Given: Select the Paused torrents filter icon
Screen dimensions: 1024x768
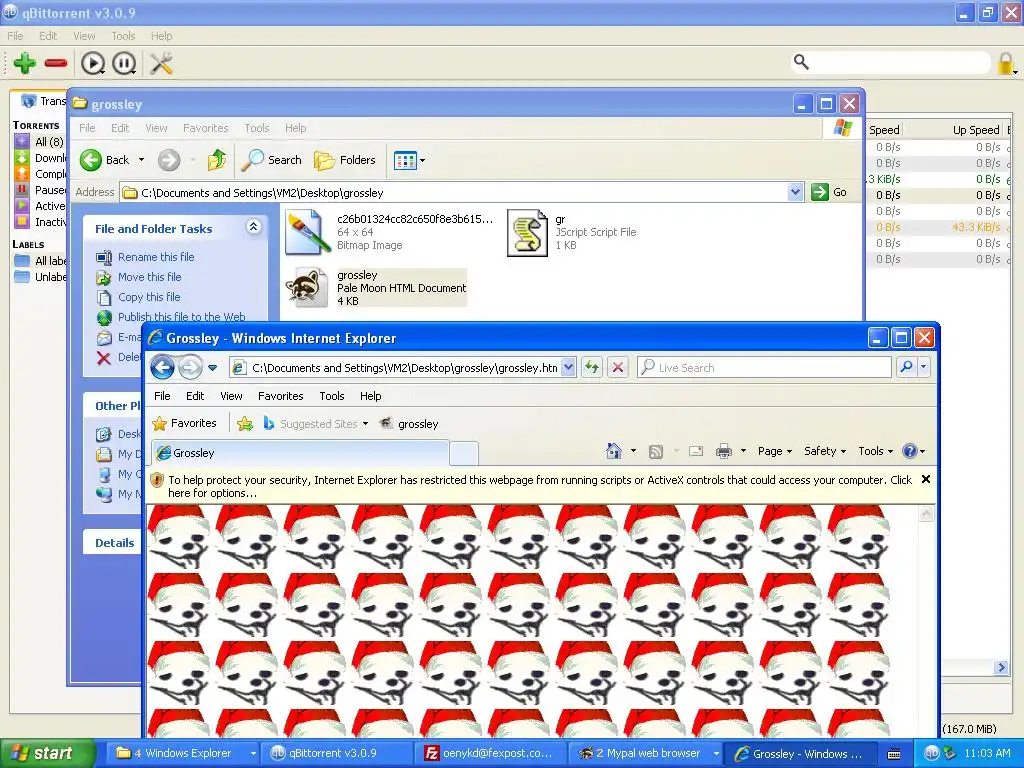Looking at the screenshot, I should [22, 189].
